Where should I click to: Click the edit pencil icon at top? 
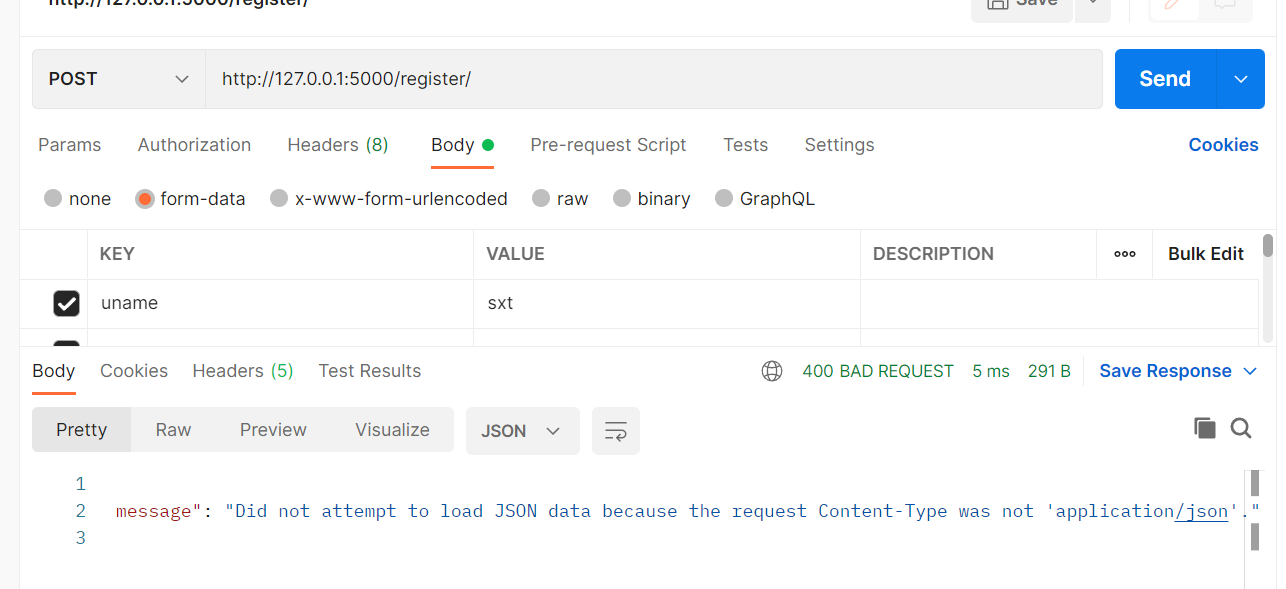pos(1173,5)
